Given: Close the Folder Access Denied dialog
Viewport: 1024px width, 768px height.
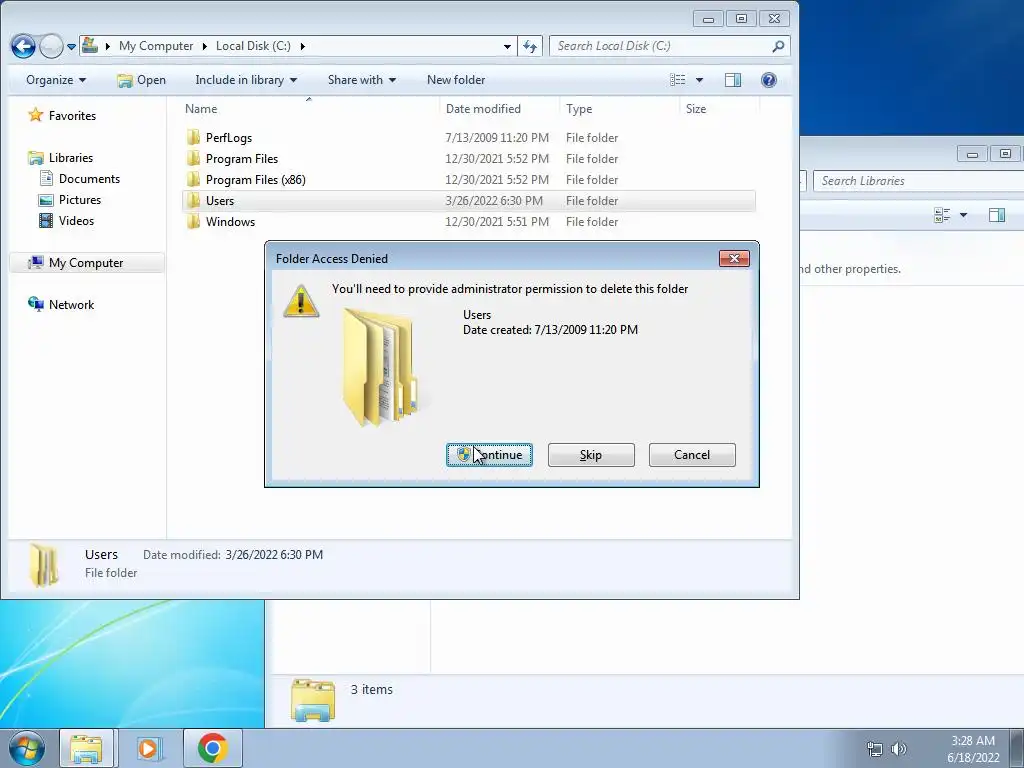Looking at the screenshot, I should (734, 259).
